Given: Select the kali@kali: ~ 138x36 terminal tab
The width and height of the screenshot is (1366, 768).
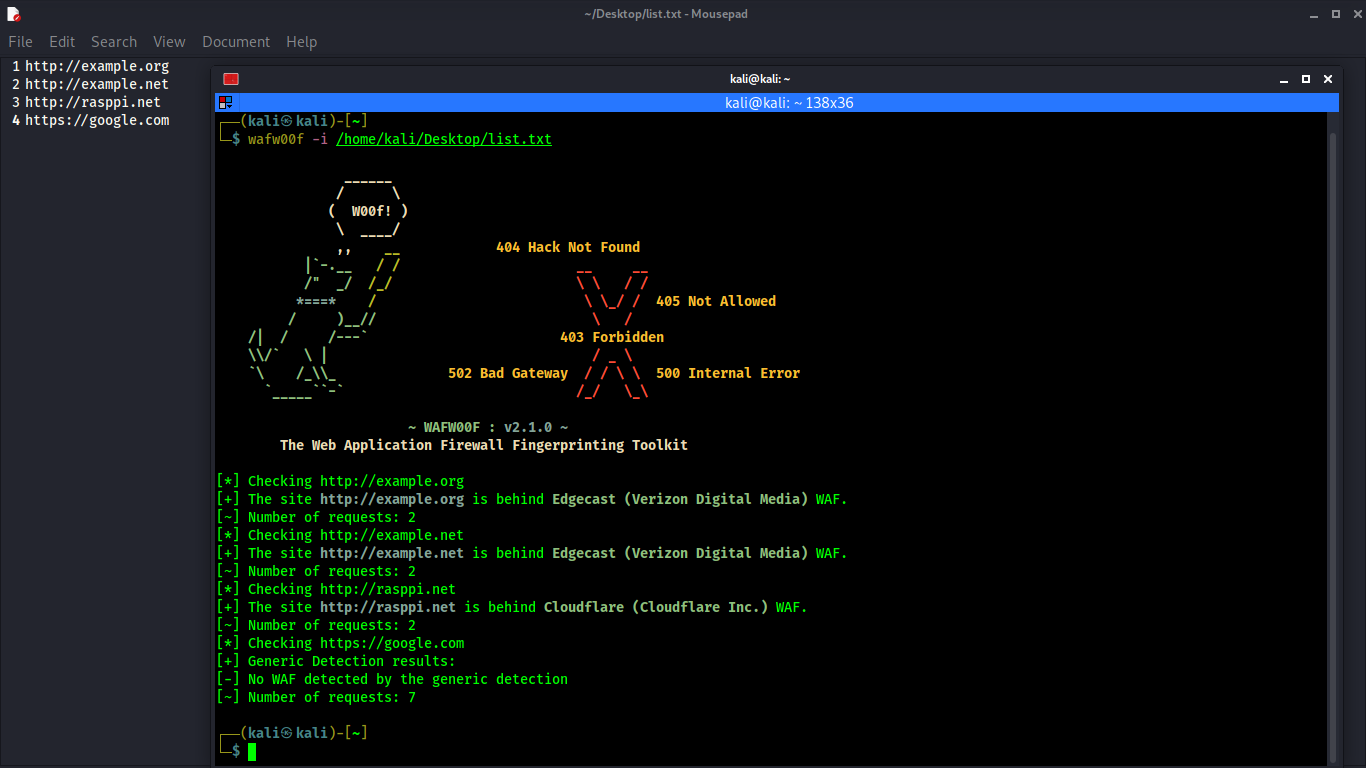Looking at the screenshot, I should pyautogui.click(x=789, y=102).
